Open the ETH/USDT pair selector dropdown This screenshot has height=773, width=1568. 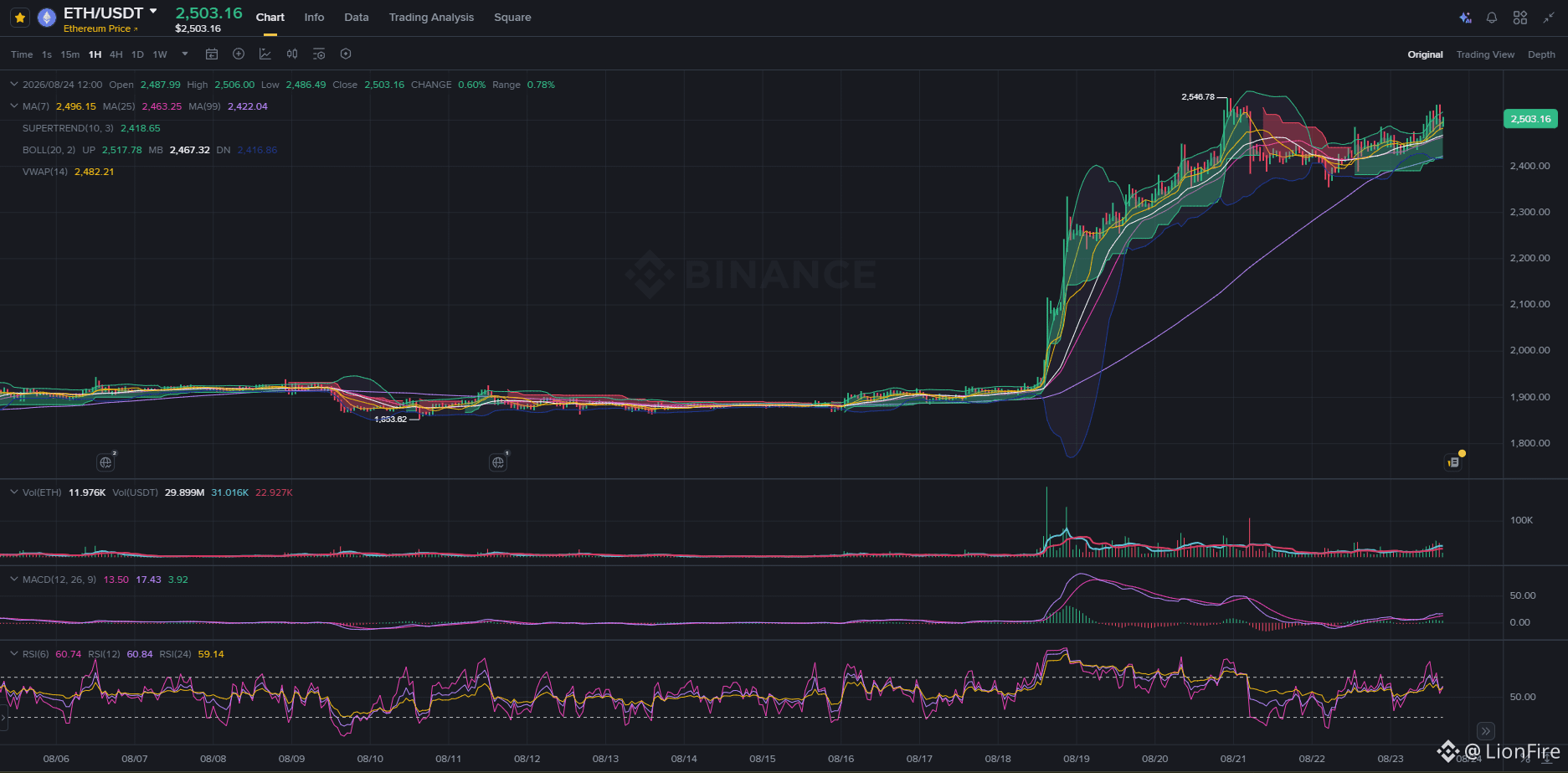tap(153, 12)
